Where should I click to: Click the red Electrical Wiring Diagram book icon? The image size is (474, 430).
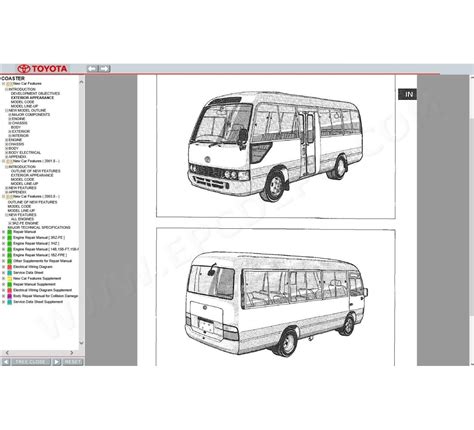(x=10, y=267)
